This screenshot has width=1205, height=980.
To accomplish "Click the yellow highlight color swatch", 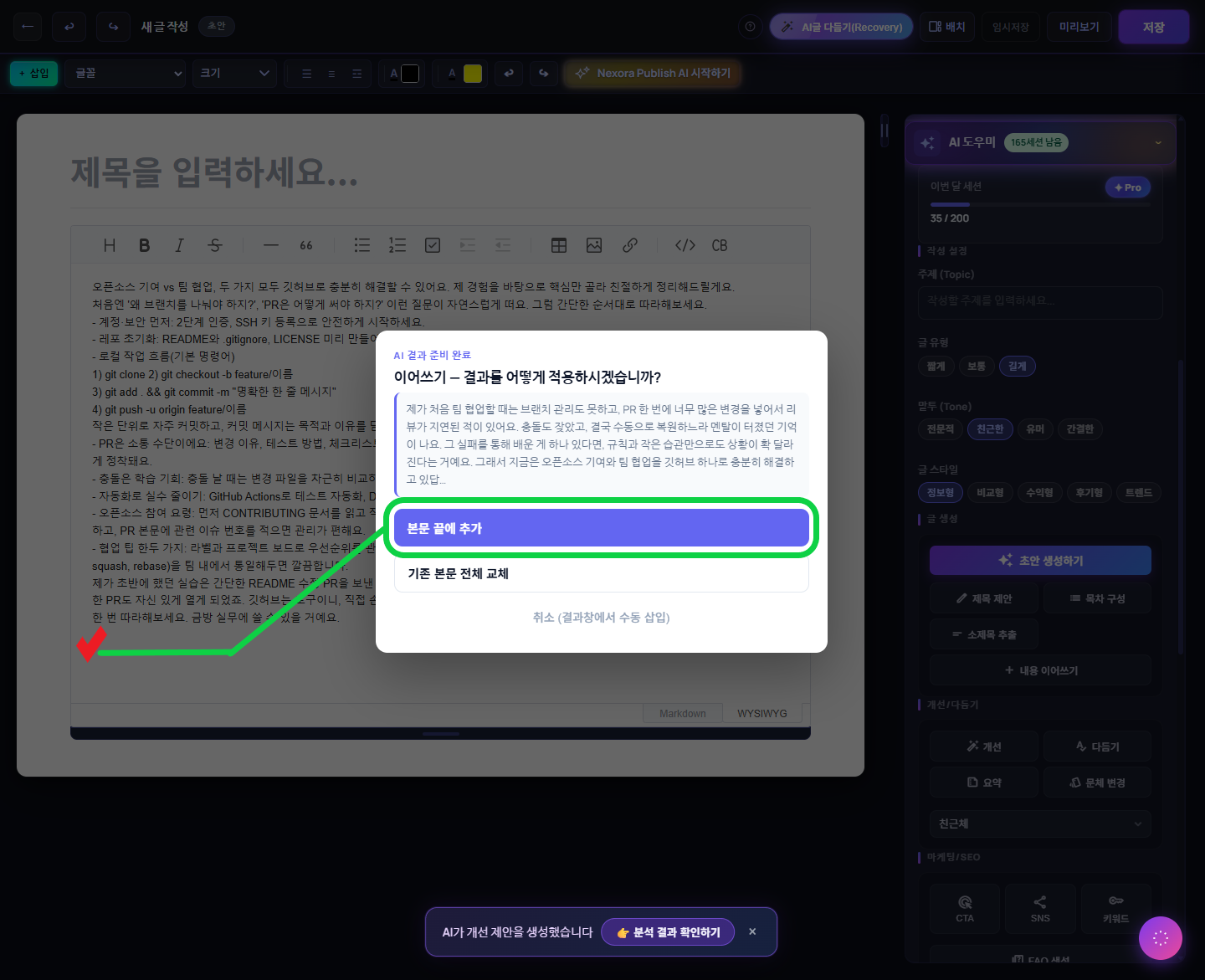I will click(x=473, y=74).
